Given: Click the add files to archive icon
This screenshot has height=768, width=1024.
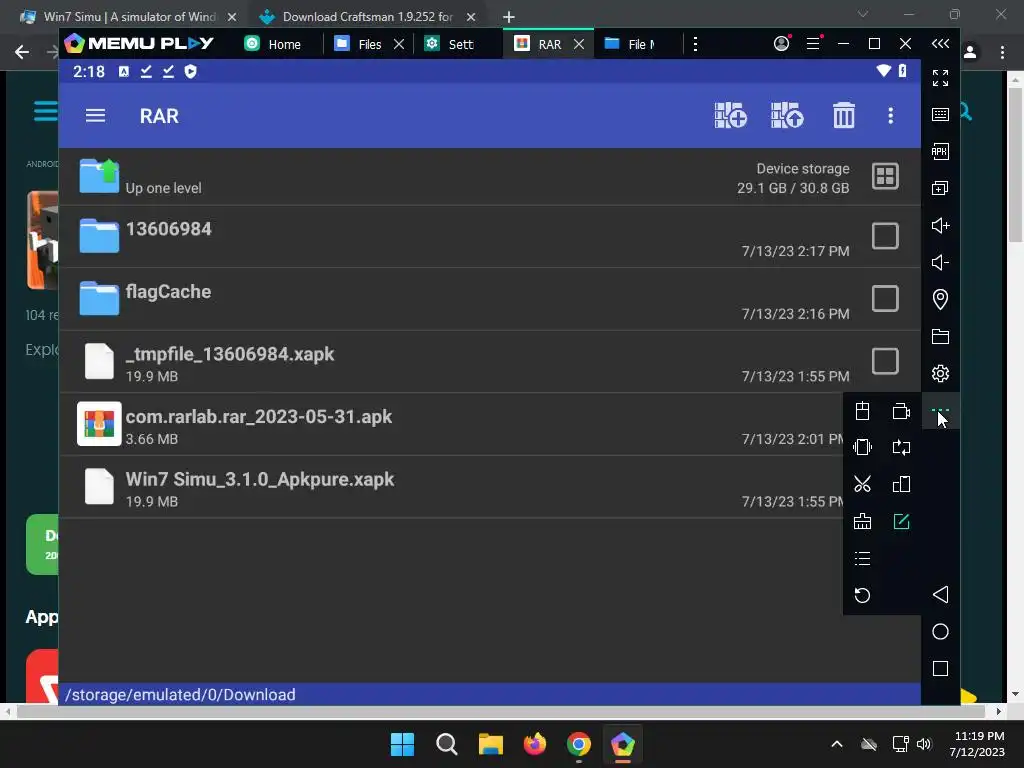Looking at the screenshot, I should click(x=730, y=116).
